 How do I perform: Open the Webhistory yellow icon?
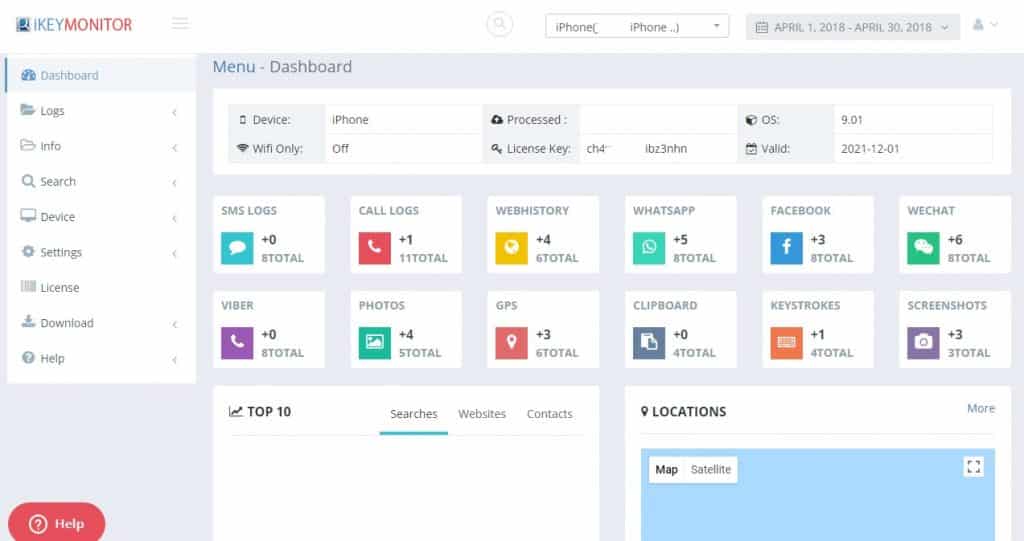tap(511, 248)
